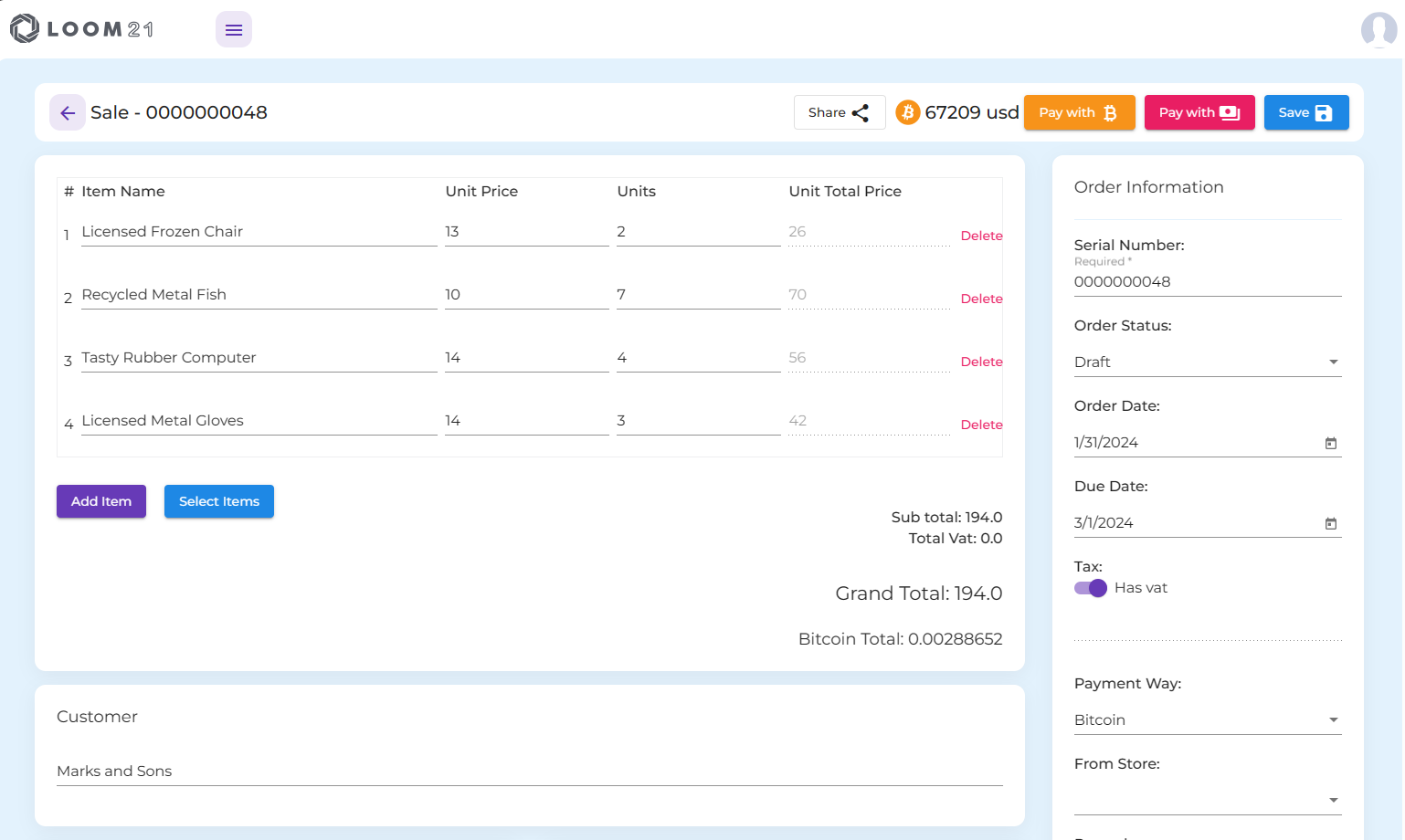Click the Customer section heading
Screen dimensions: 1405x840
[x=97, y=717]
